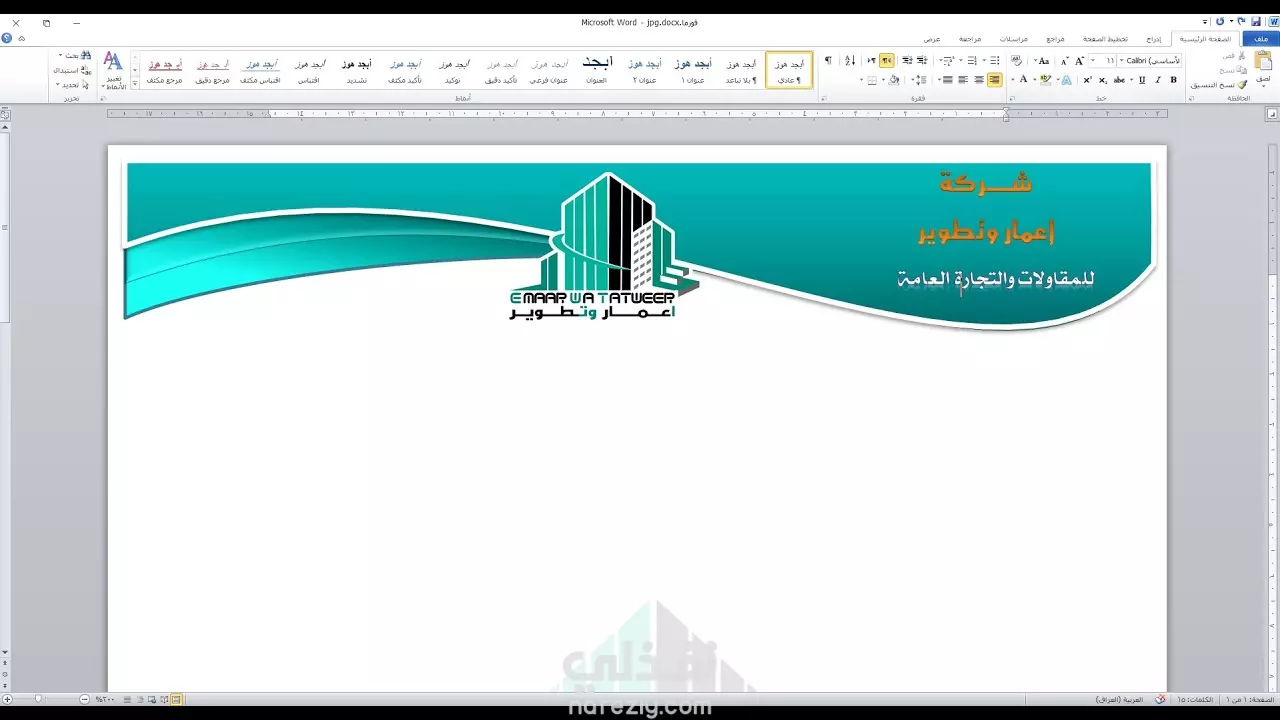Apply Italic (I) formatting
This screenshot has height=720, width=1280.
(x=1157, y=80)
